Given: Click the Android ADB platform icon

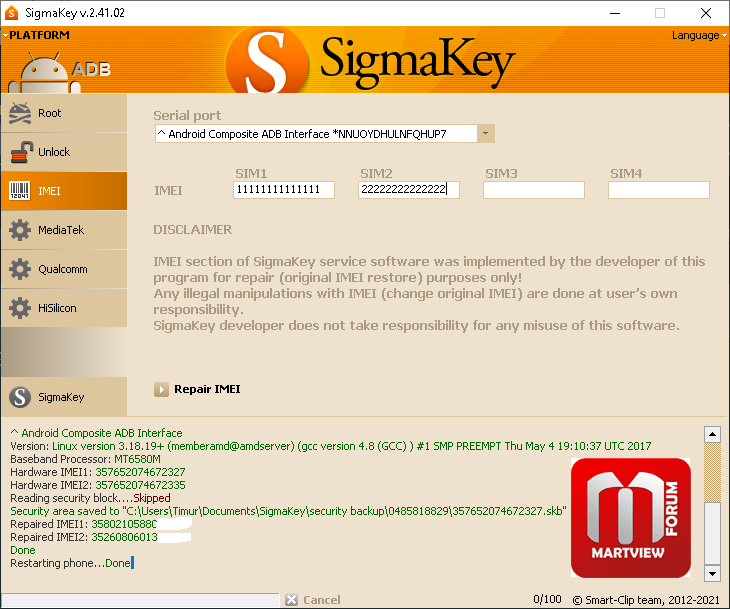Looking at the screenshot, I should (x=59, y=71).
